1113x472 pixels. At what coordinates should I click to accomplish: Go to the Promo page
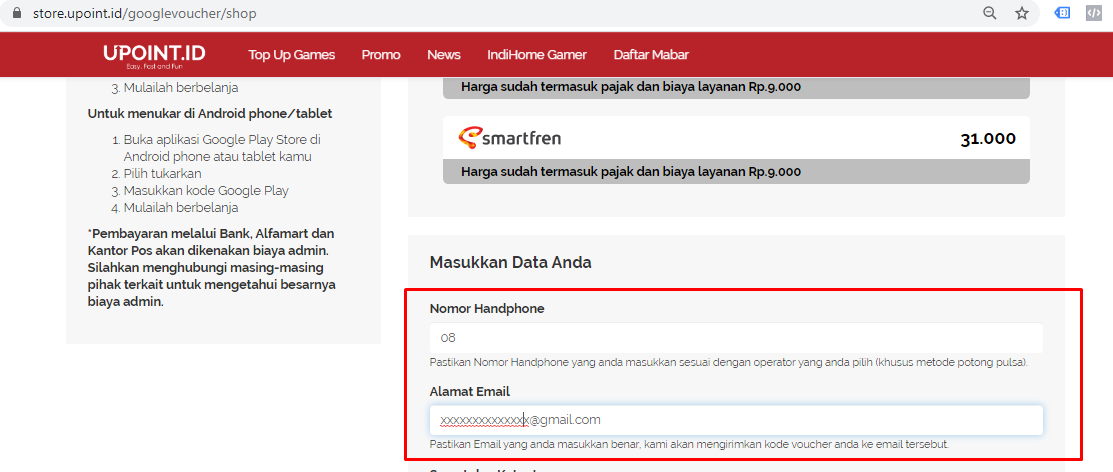(381, 55)
